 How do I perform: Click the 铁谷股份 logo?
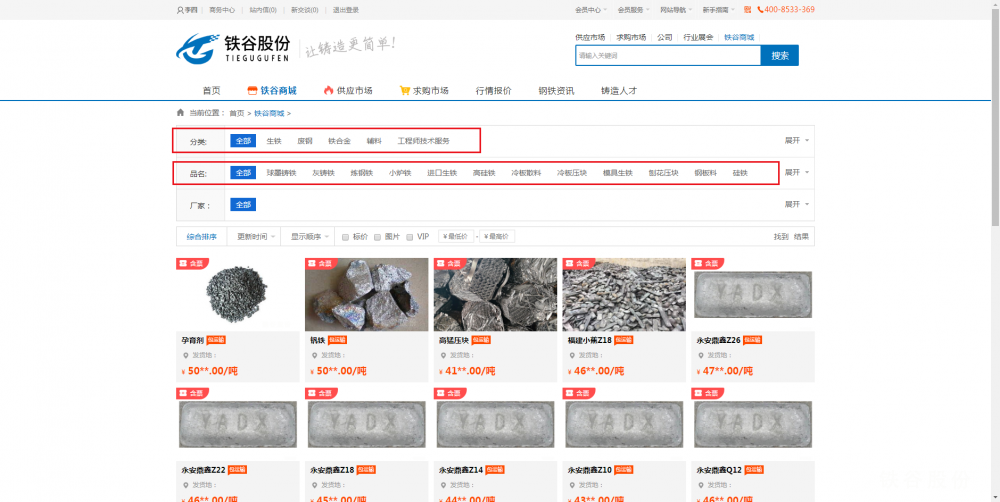(233, 48)
